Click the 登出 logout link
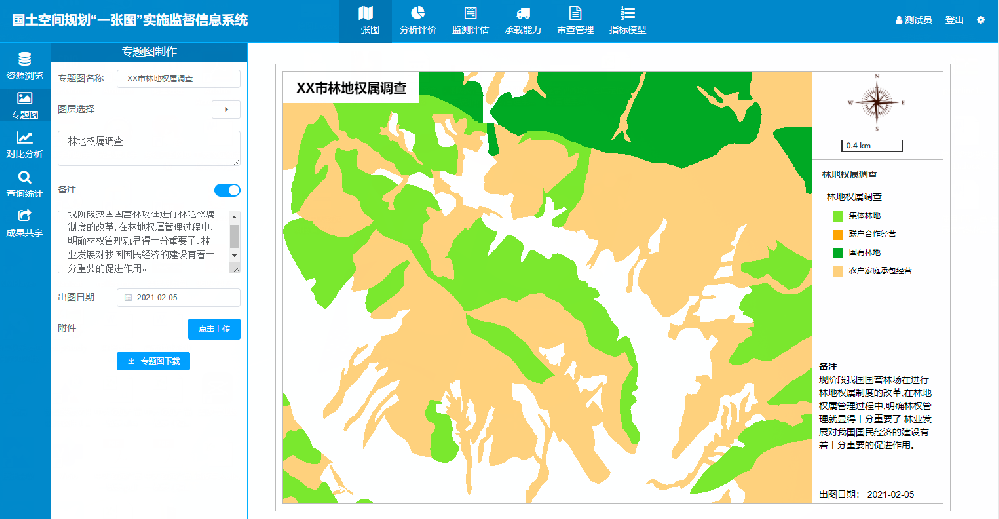Viewport: 999px width, 519px height. coord(954,20)
